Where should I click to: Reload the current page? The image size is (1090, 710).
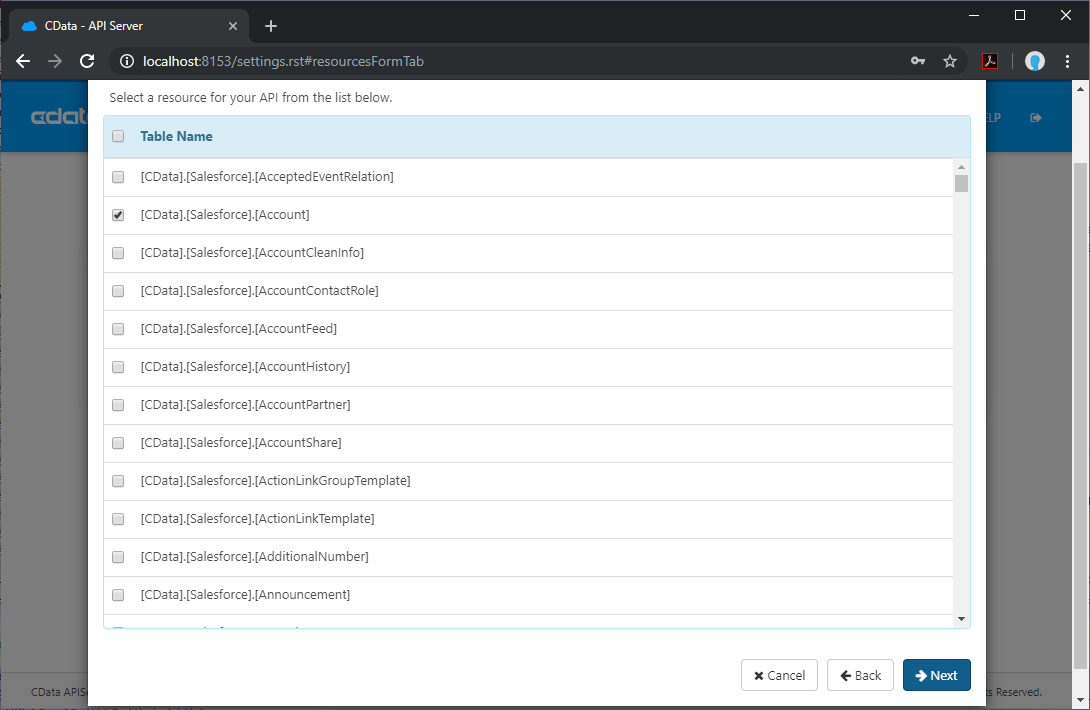point(87,61)
